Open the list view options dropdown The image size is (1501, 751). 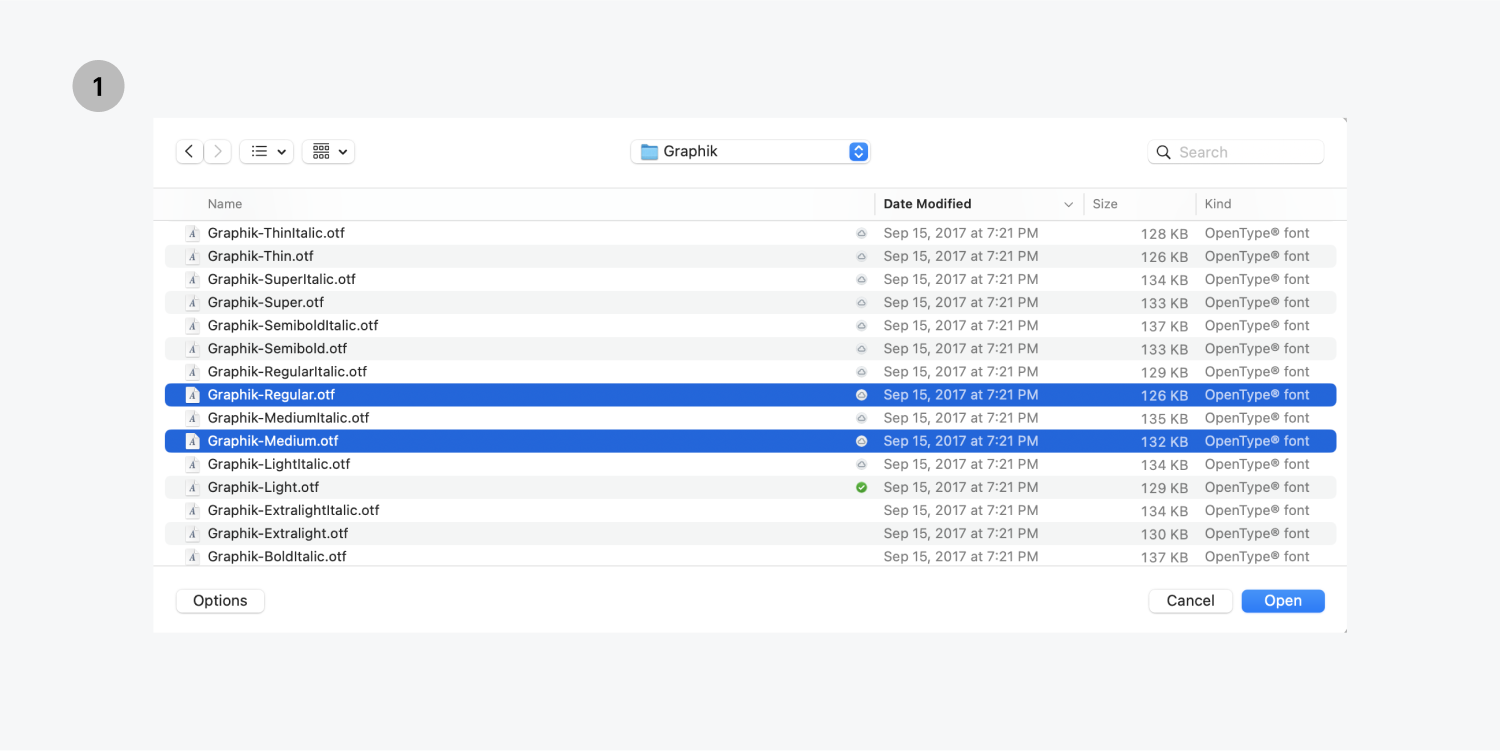point(266,151)
